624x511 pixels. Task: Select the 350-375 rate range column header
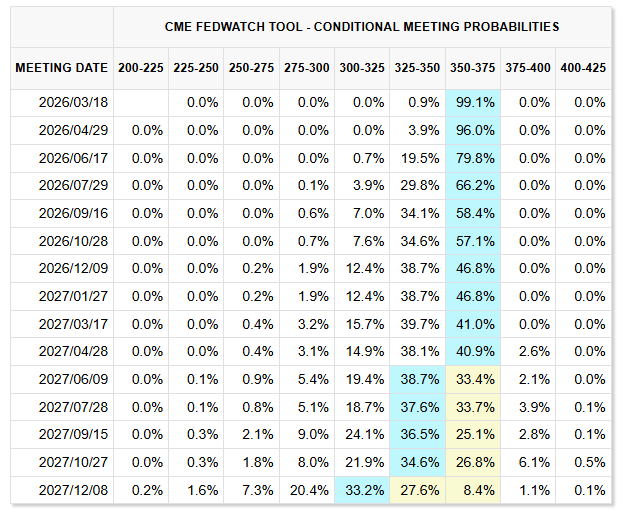[x=473, y=68]
